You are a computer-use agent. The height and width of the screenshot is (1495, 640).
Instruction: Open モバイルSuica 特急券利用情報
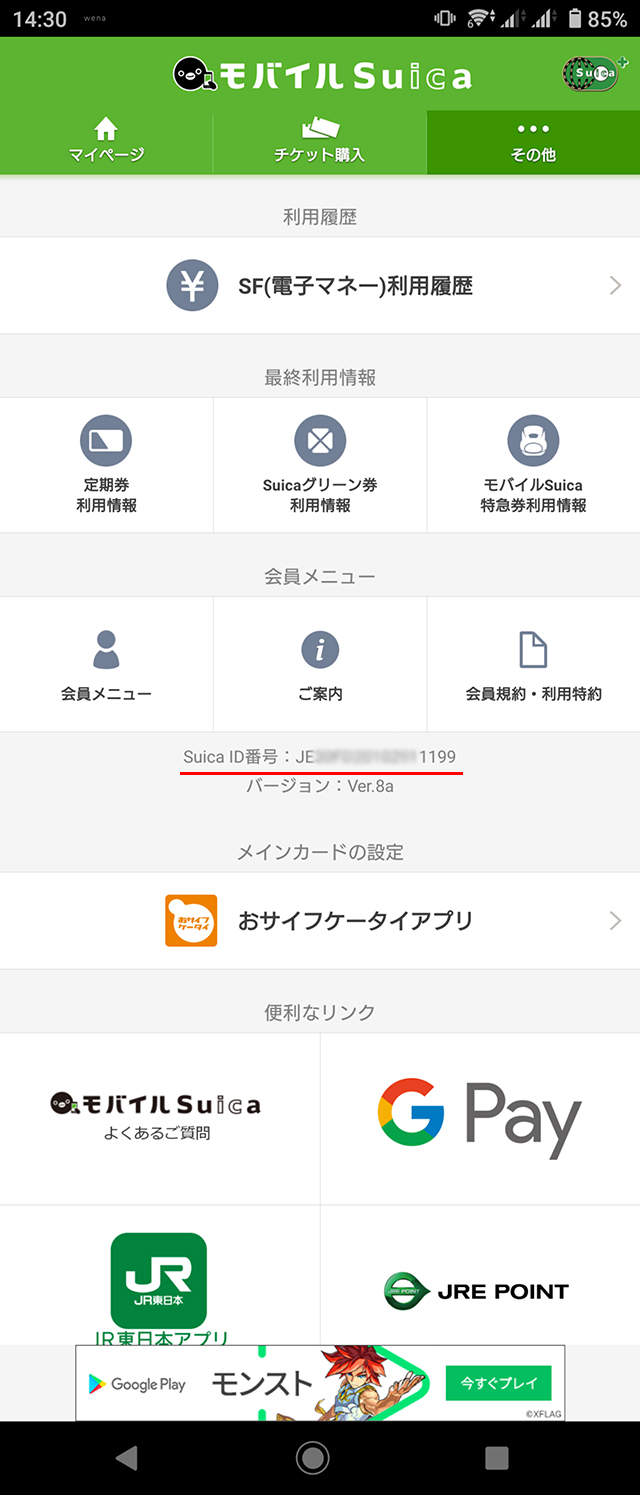pyautogui.click(x=533, y=441)
